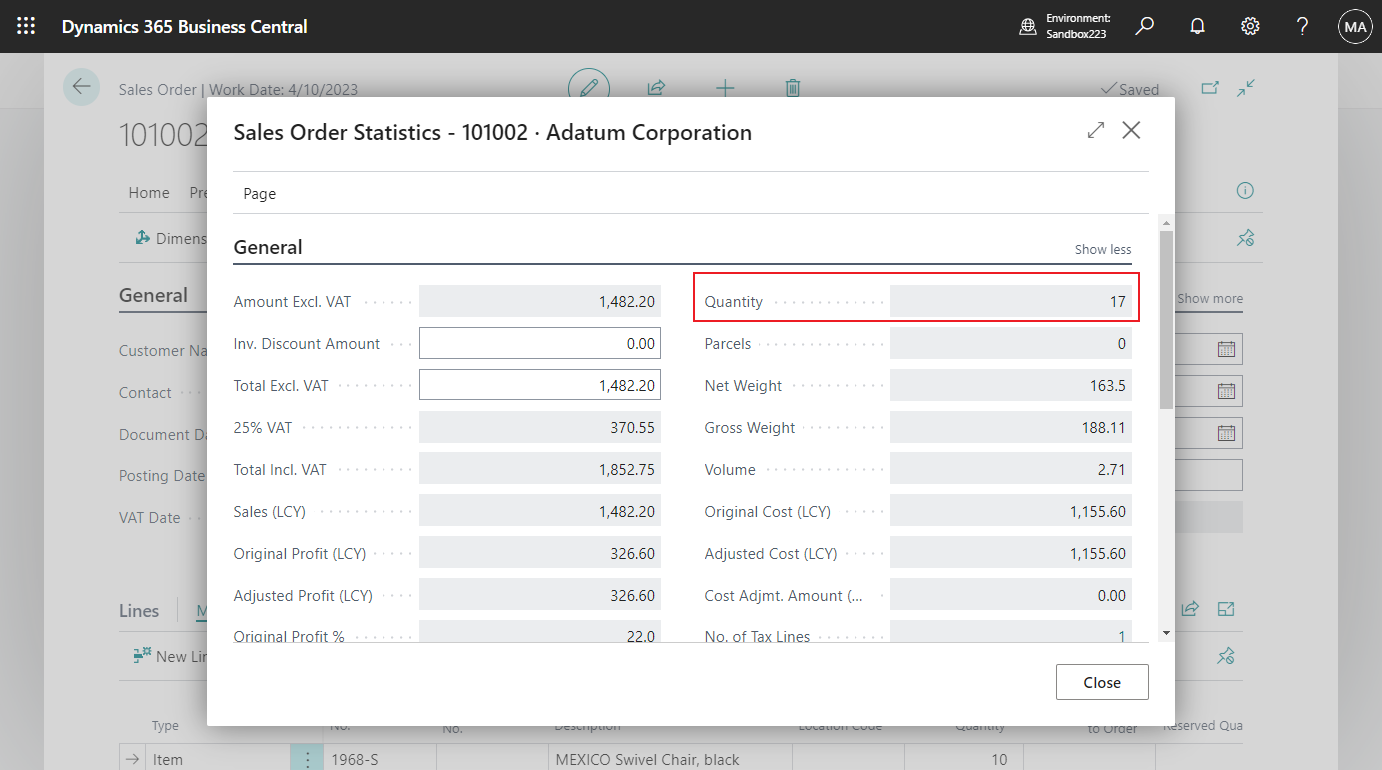Screen dimensions: 1382x770
Task: Delete the sales order via the trash icon
Action: coord(792,88)
